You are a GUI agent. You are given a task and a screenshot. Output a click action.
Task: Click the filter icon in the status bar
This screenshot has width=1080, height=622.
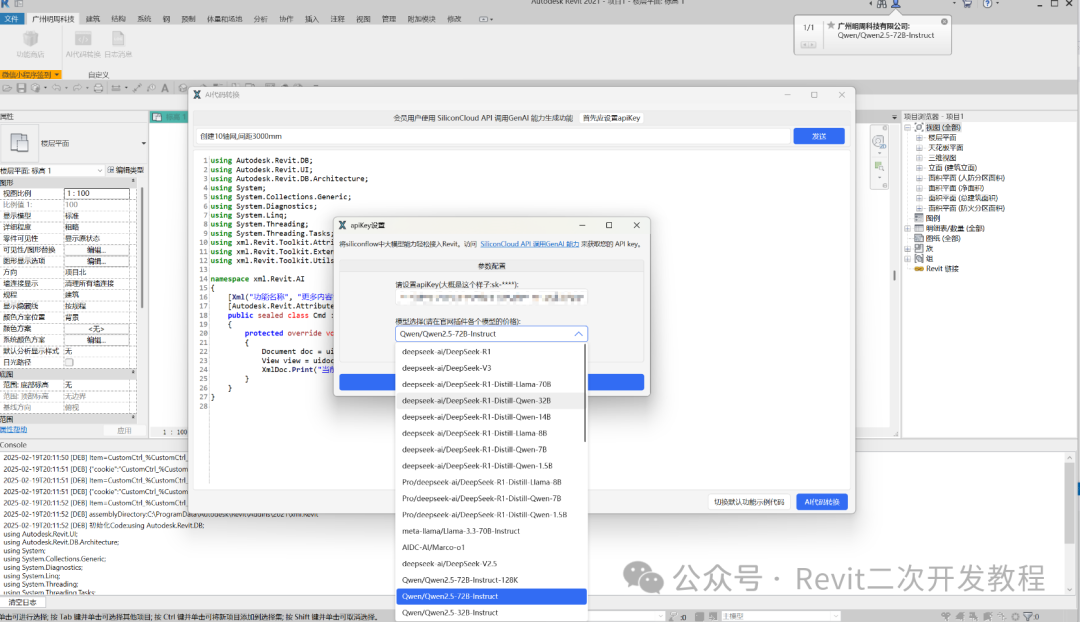click(x=1028, y=616)
